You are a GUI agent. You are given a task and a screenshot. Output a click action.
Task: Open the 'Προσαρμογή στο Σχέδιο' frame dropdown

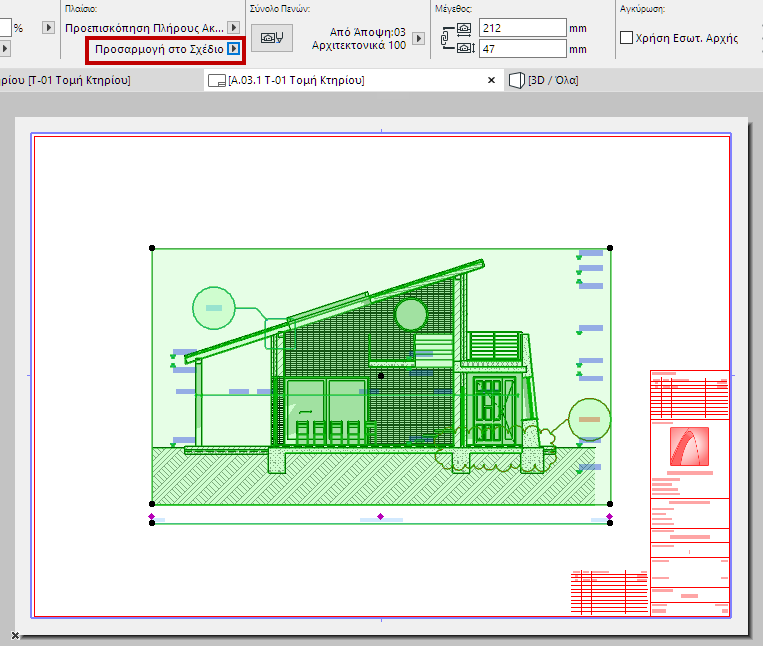pos(233,48)
